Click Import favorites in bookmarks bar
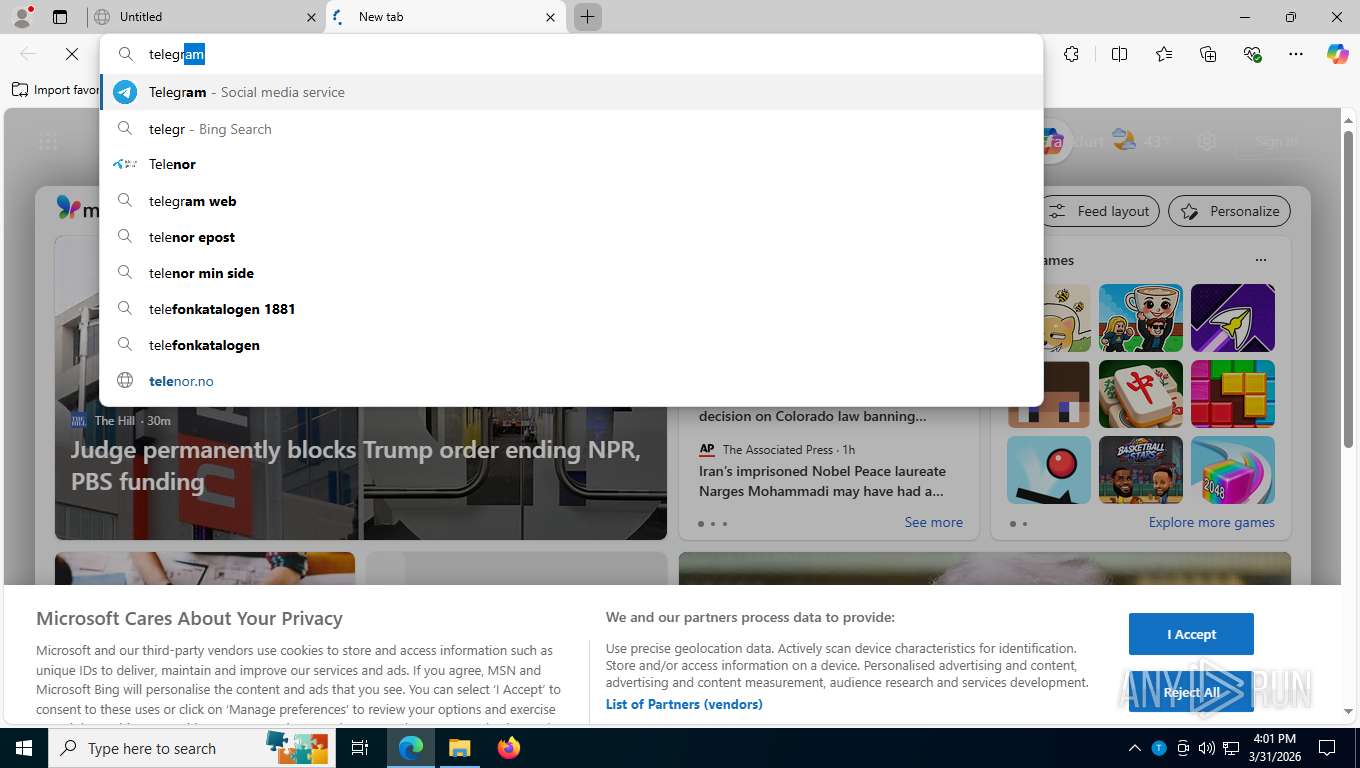The height and width of the screenshot is (768, 1360). [55, 90]
